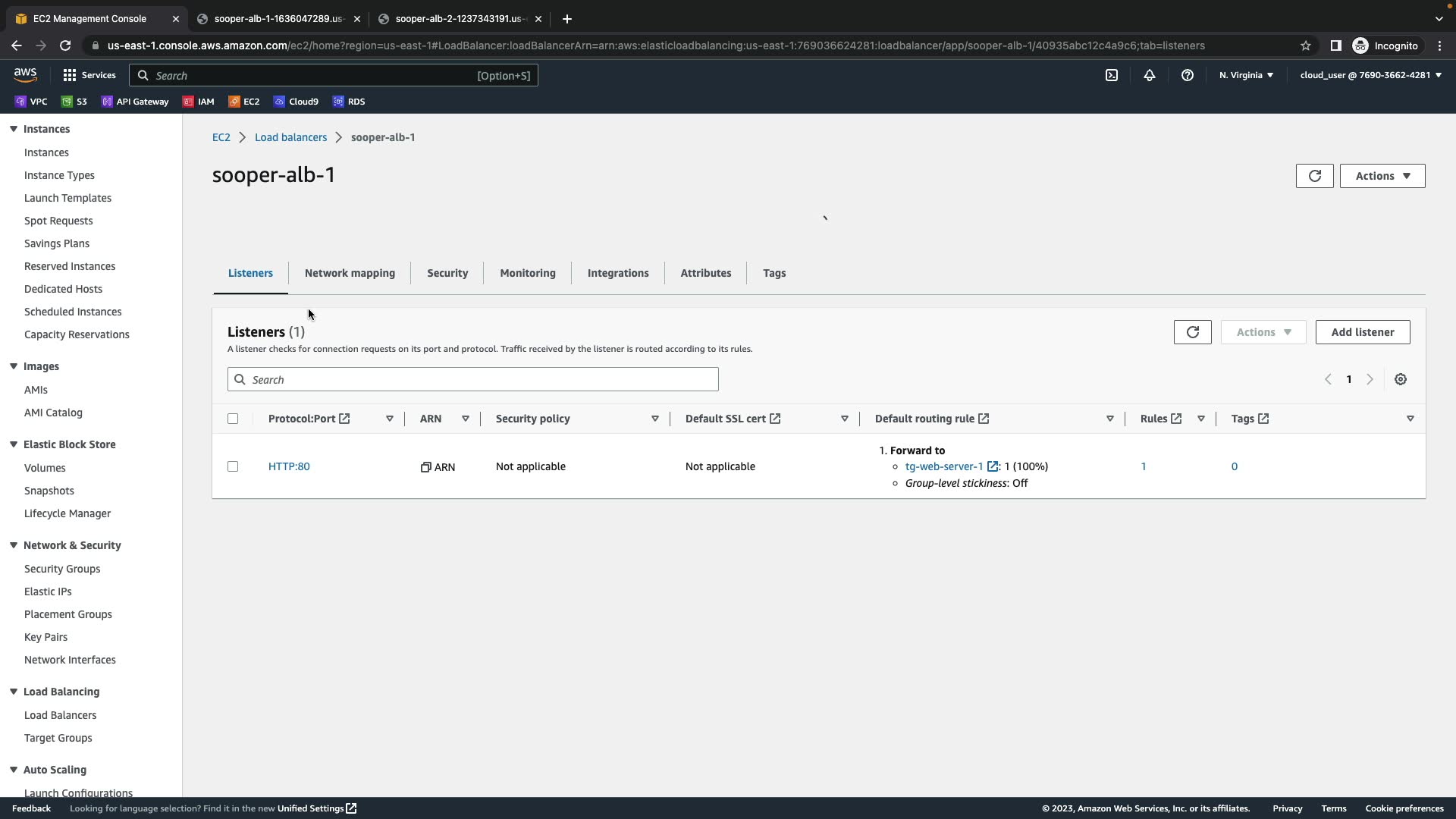Open the tg-web-server-1 target group link
The height and width of the screenshot is (819, 1456).
(x=943, y=466)
